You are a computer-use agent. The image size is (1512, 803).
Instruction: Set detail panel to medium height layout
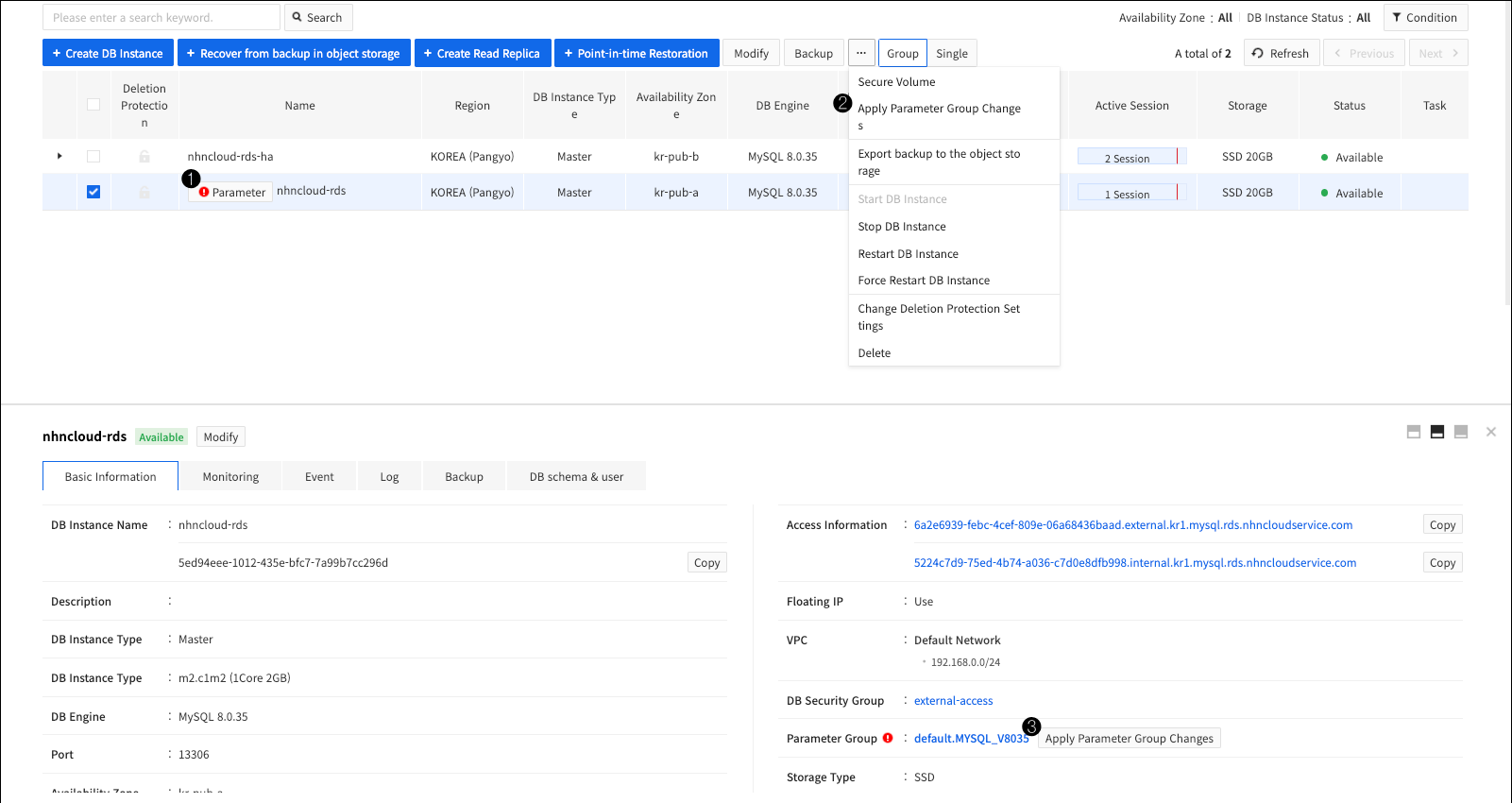(x=1437, y=432)
